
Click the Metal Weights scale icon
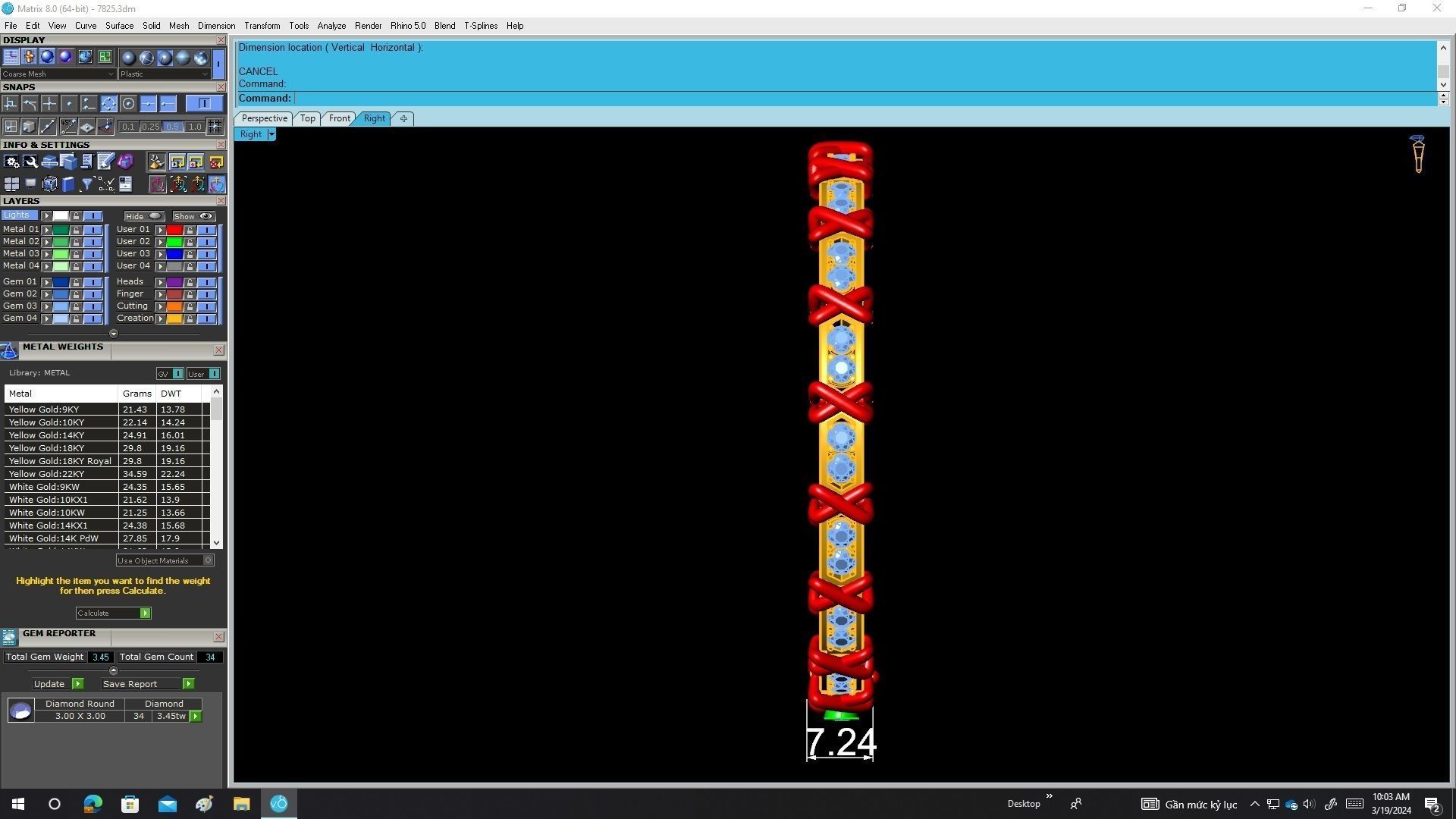point(9,350)
